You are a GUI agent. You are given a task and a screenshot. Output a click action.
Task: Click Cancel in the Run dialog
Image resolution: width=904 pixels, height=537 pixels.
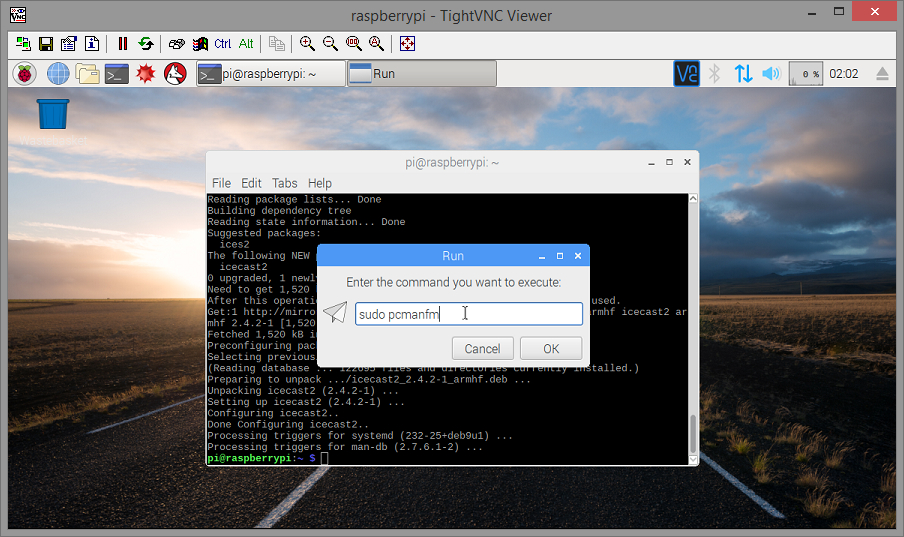(483, 348)
